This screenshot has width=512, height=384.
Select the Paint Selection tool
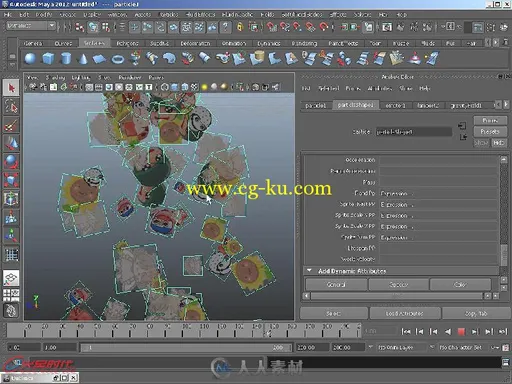tap(11, 125)
